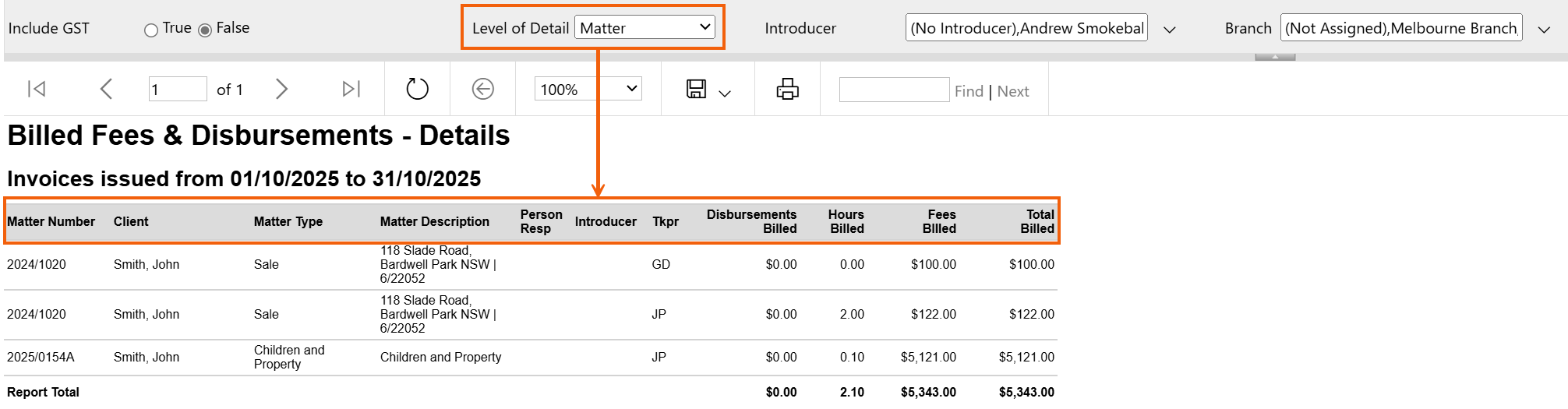Screen dimensions: 1568x409
Task: Go to the first page of the report
Action: click(37, 90)
